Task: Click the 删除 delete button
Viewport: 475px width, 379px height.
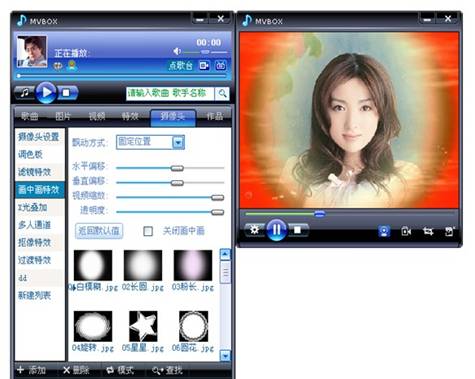Action: coord(76,370)
